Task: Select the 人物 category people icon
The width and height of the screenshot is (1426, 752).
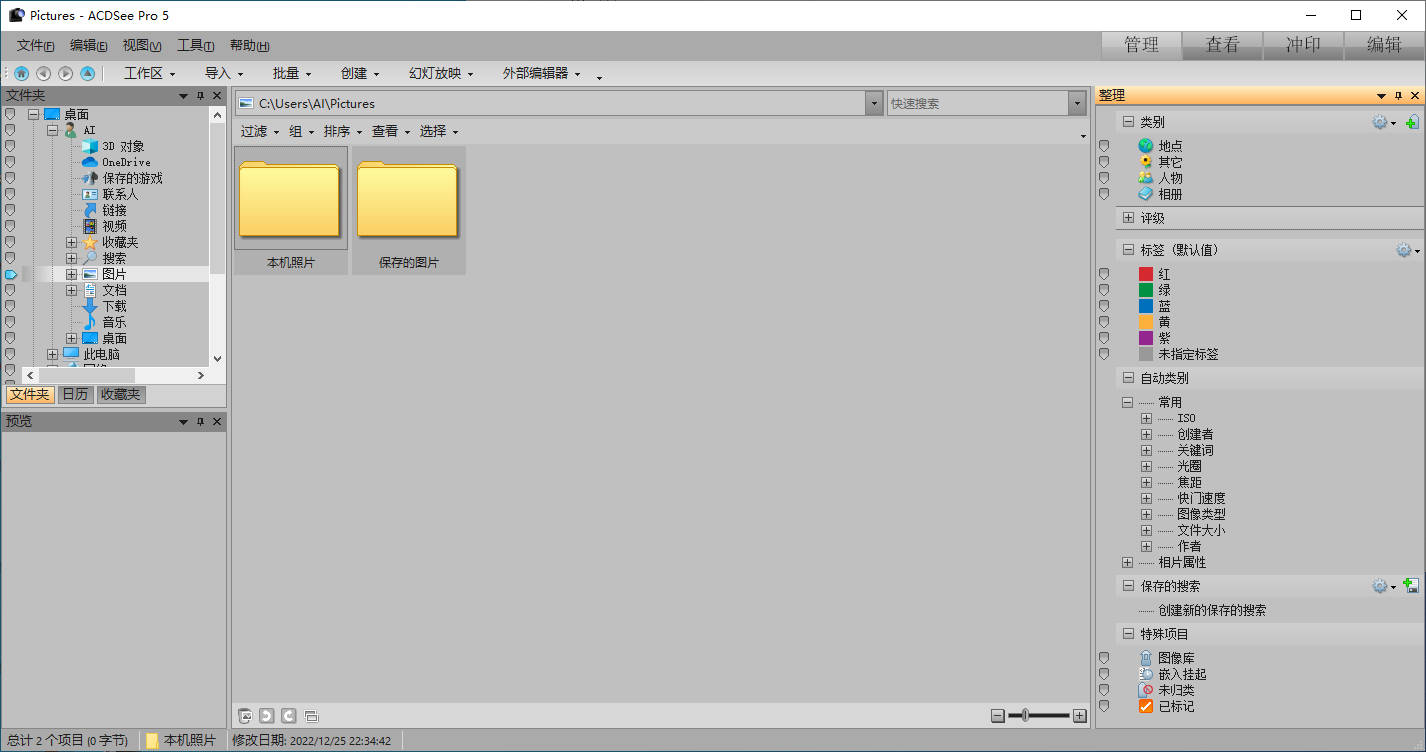Action: [x=1146, y=178]
